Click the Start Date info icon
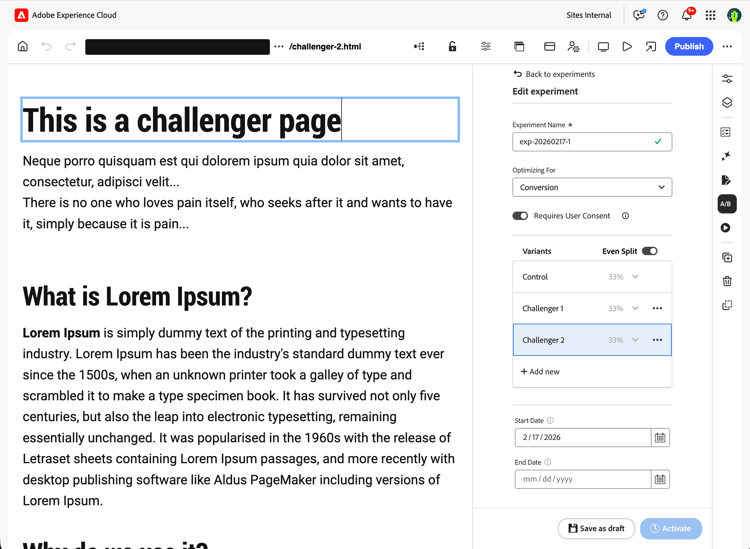 coord(550,420)
